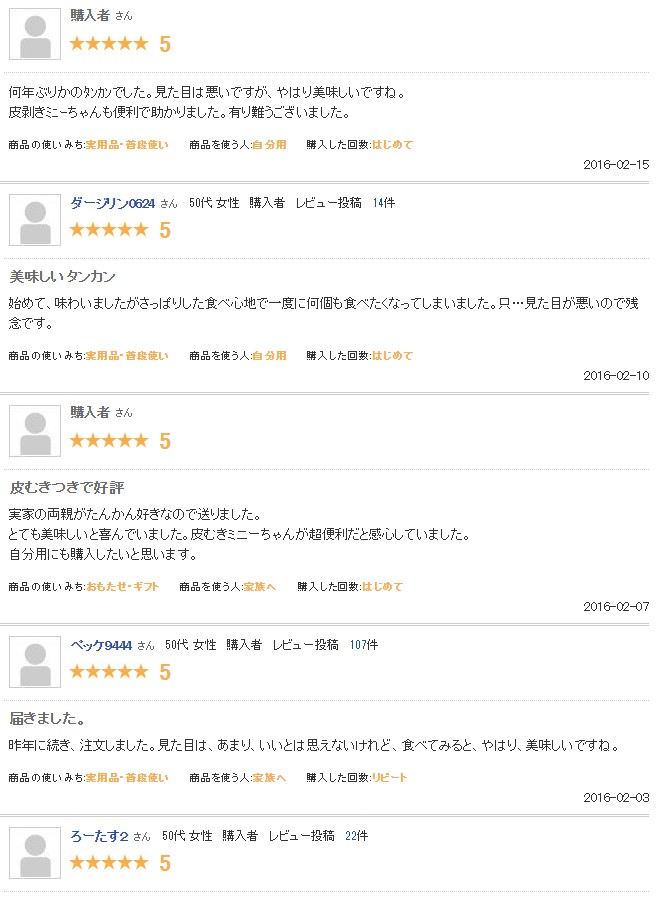Click the 美味しいタンカン review title

click(62, 276)
